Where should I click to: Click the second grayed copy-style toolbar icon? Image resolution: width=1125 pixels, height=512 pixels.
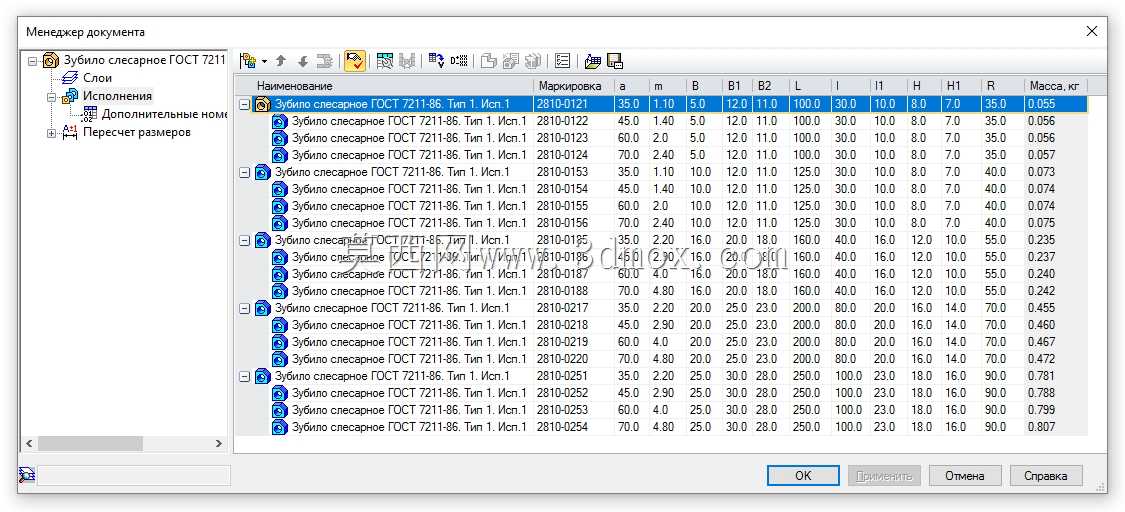click(510, 62)
